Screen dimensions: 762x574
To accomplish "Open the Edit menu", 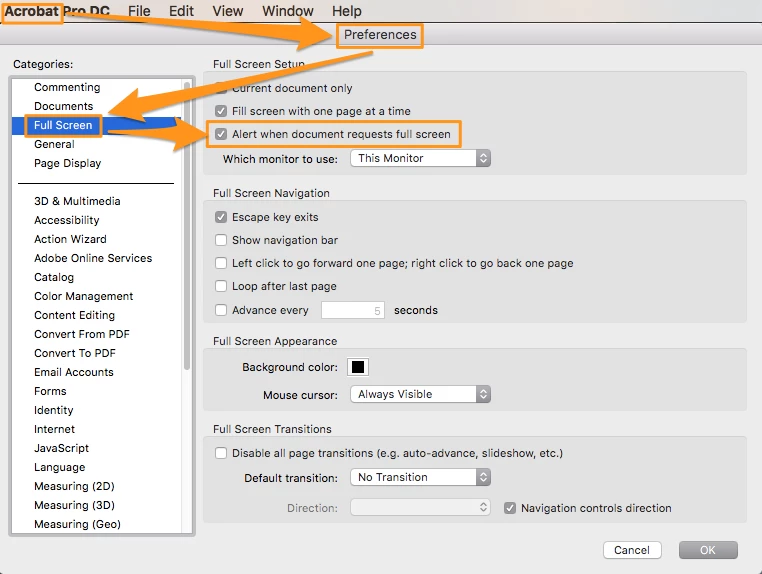I will 181,11.
